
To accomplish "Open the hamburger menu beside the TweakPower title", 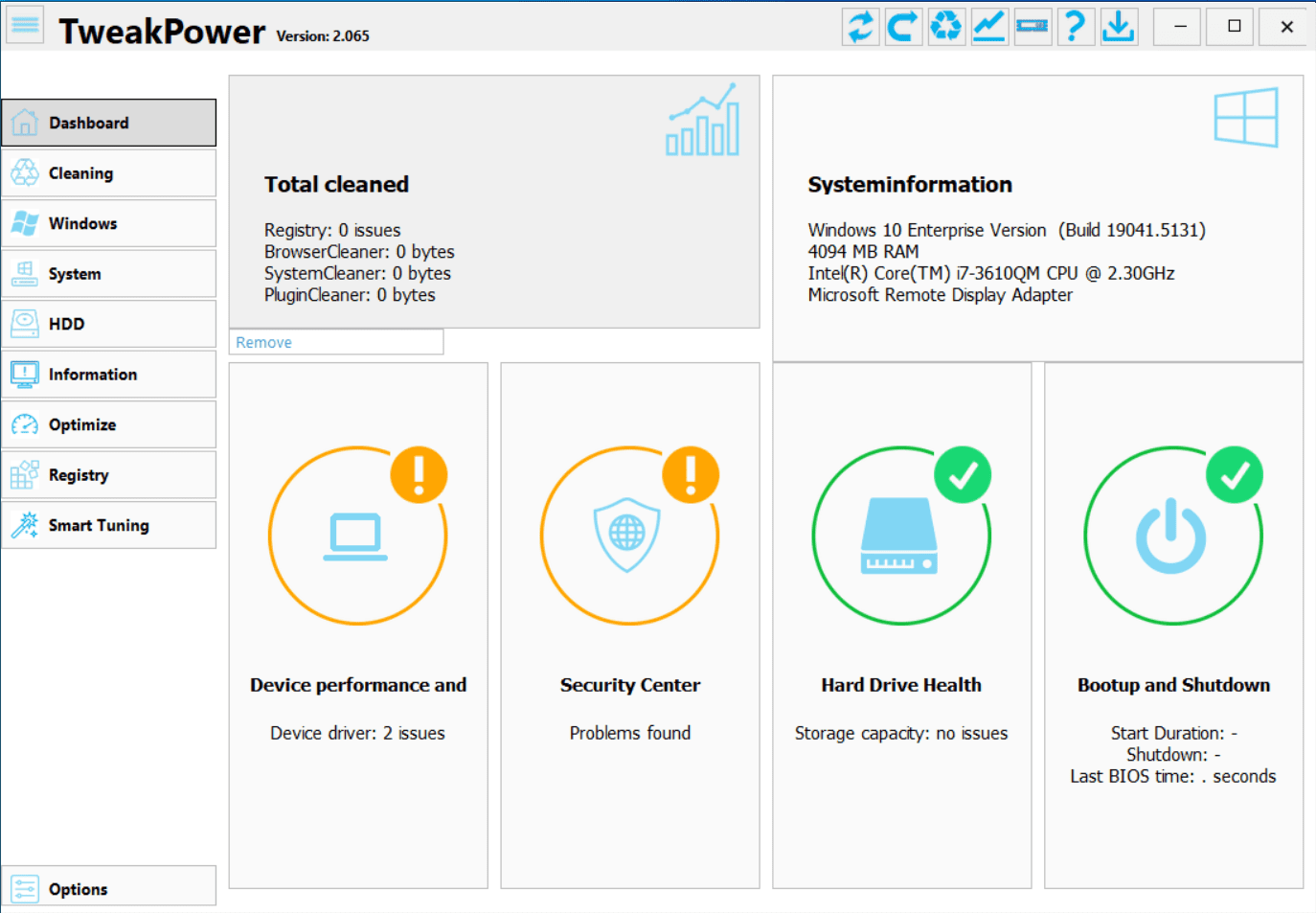I will 25,26.
